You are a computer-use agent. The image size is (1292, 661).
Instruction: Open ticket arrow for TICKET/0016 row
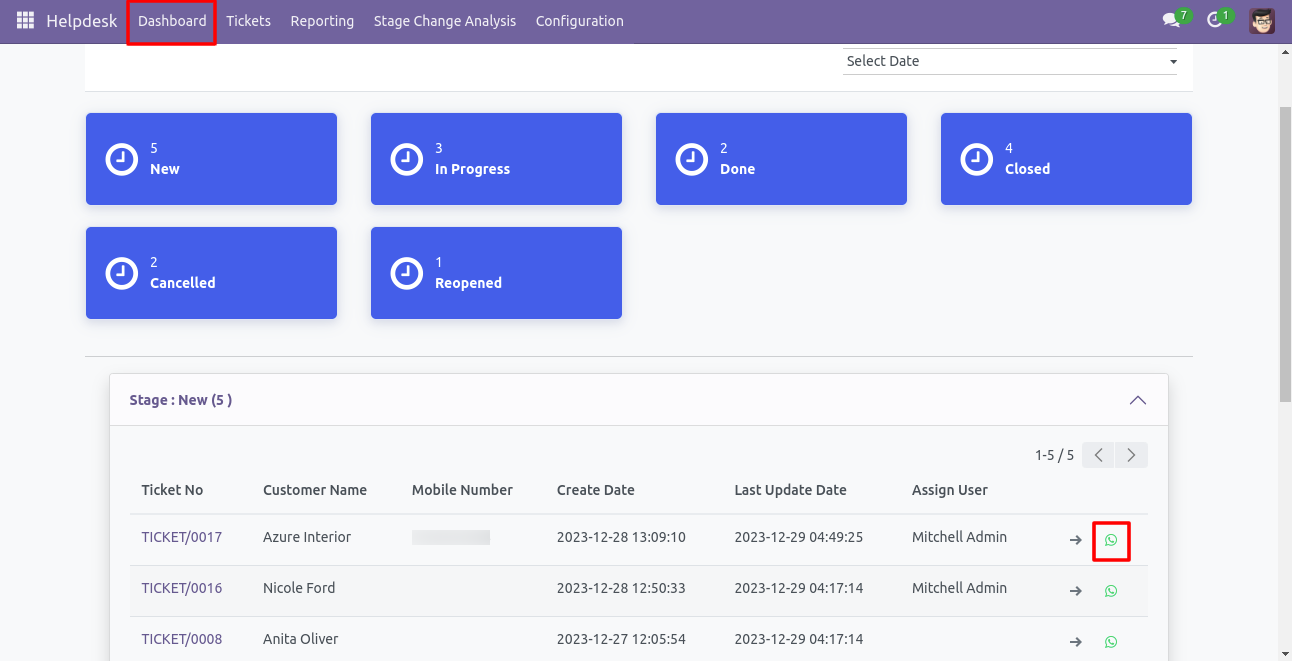[x=1076, y=591]
